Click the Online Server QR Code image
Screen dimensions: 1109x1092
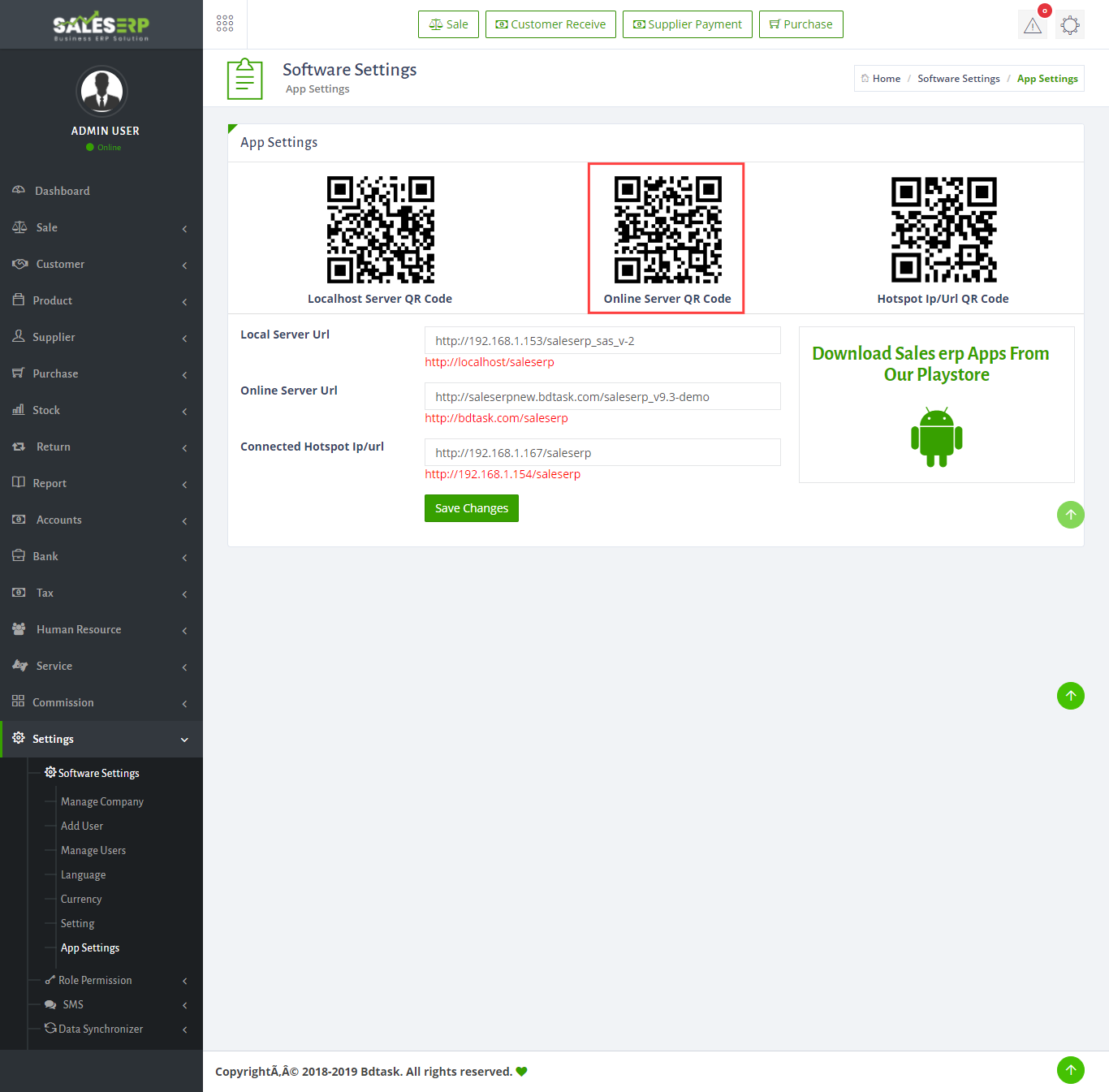667,230
